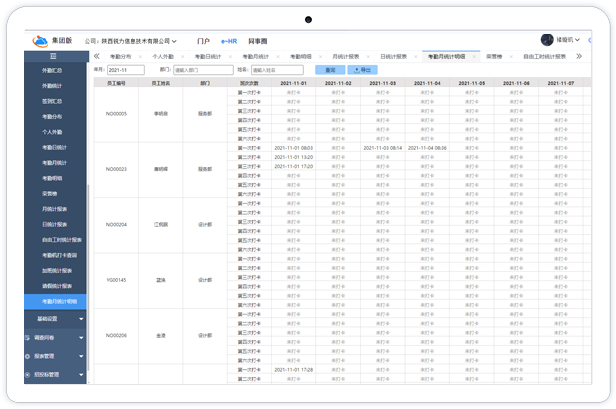Click the 2021-11-01 column header
This screenshot has height=409, width=616.
pos(293,83)
